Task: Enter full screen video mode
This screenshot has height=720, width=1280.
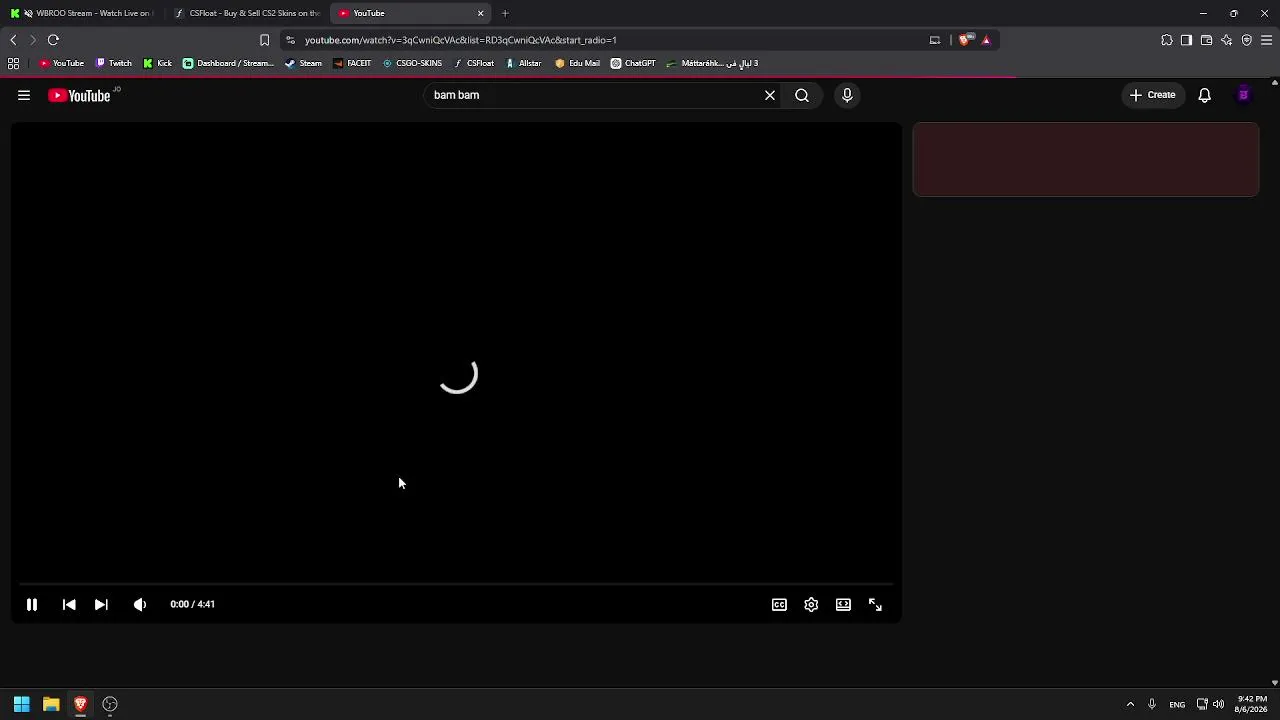Action: pyautogui.click(x=875, y=605)
